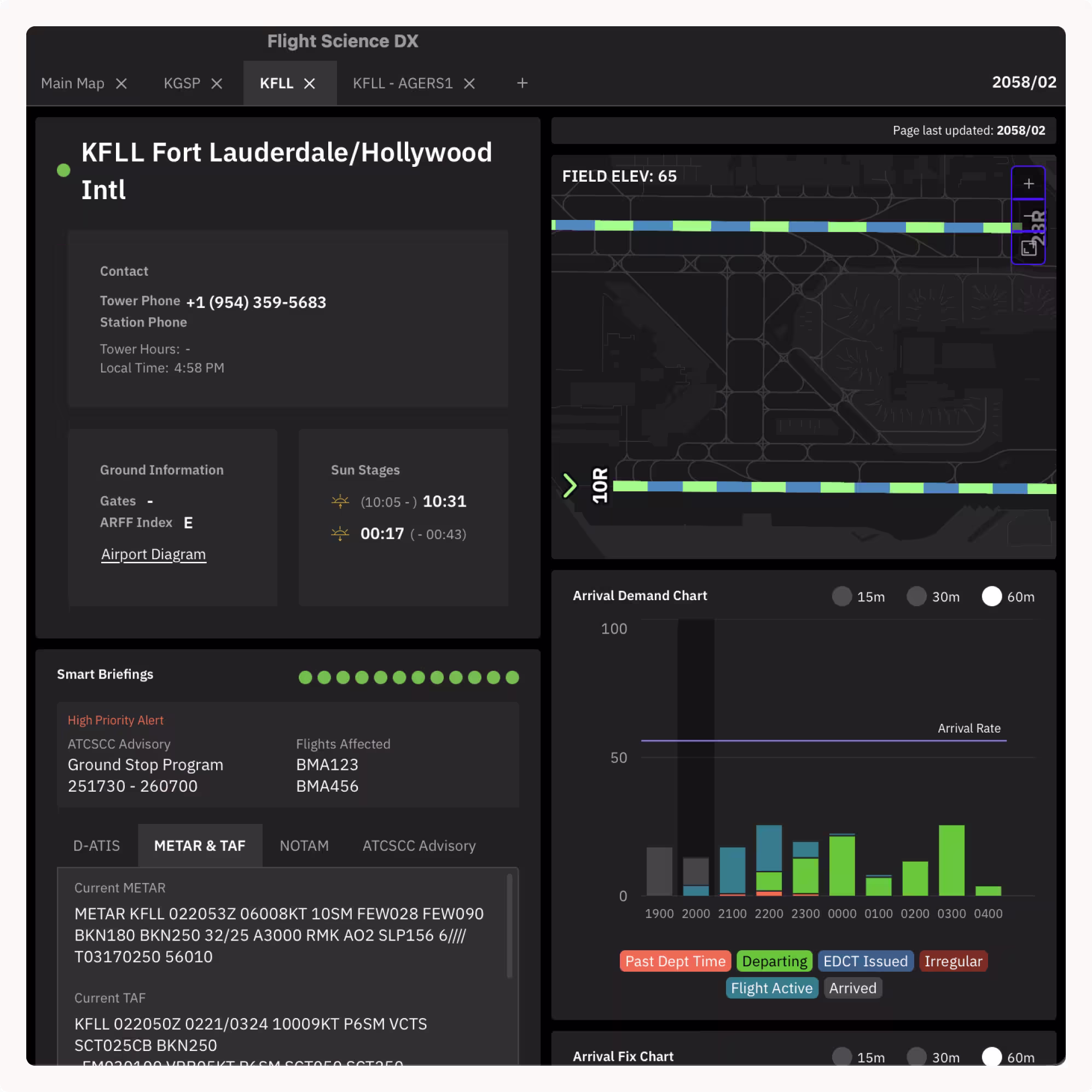Click the green airport status dot

pos(64,170)
